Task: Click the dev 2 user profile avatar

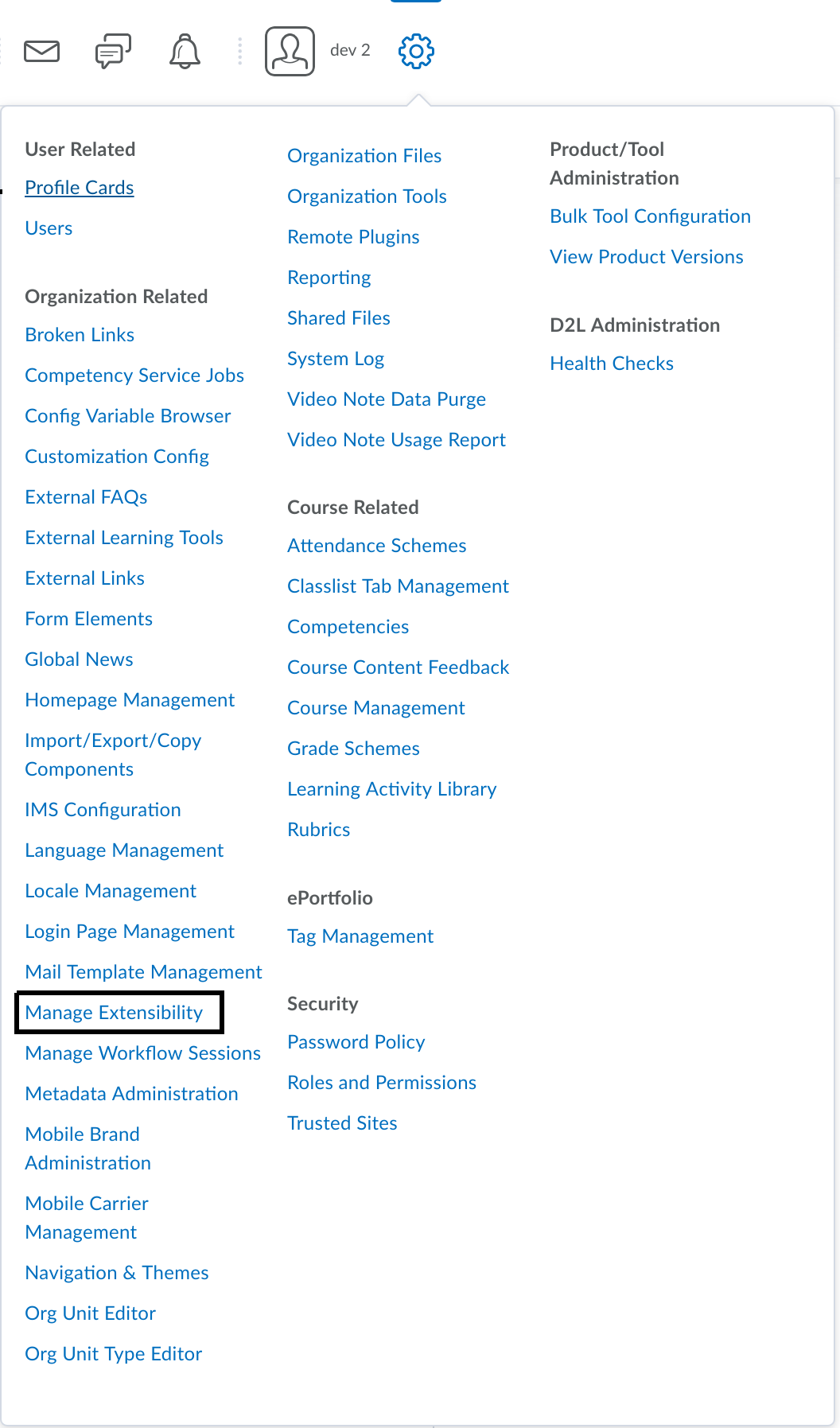Action: pyautogui.click(x=290, y=52)
